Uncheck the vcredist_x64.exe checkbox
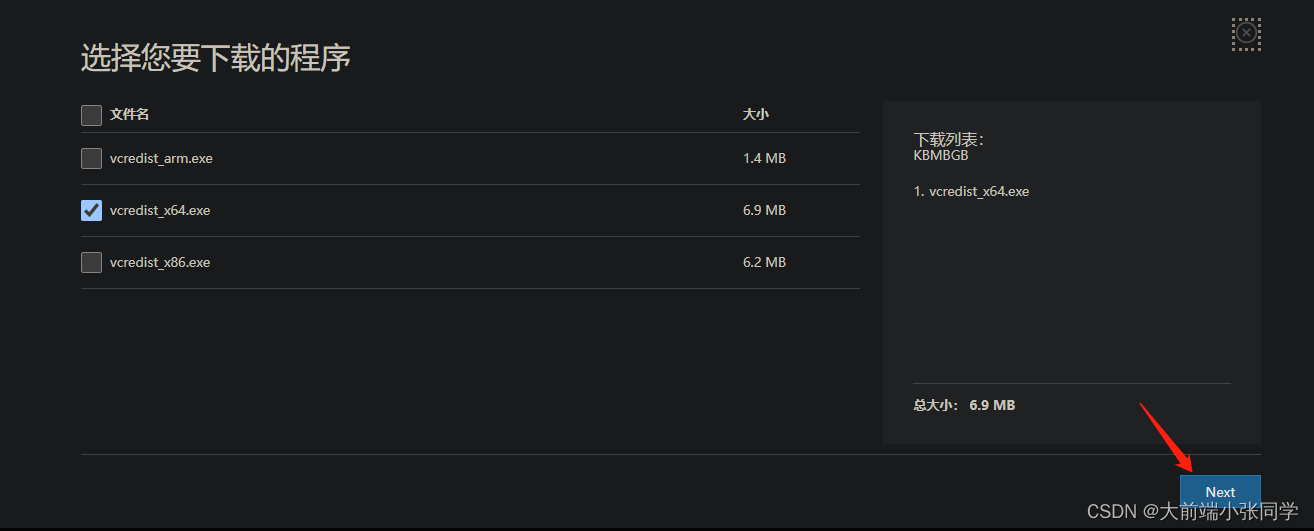The image size is (1314, 531). pos(91,210)
